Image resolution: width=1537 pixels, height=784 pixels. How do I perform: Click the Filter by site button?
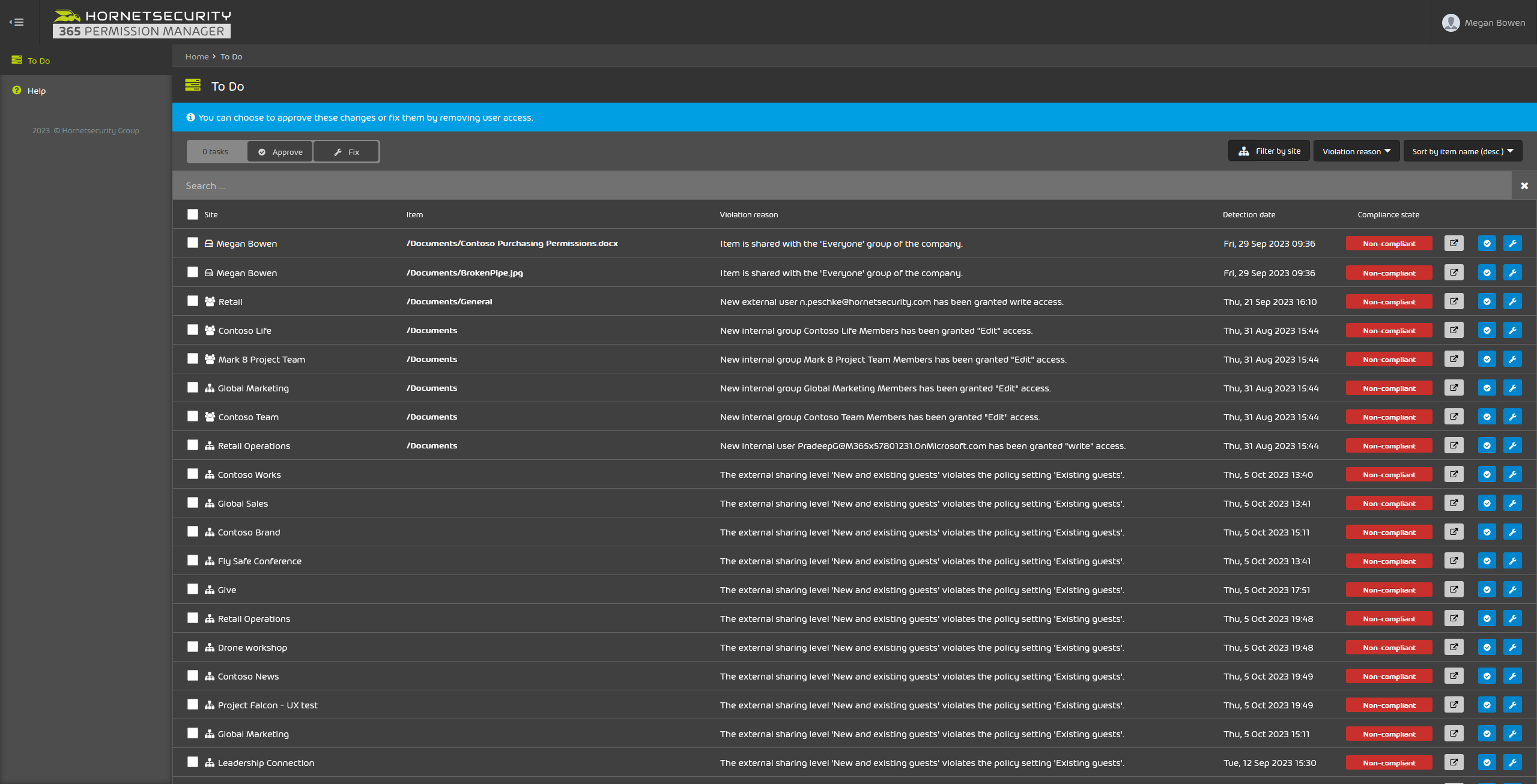pyautogui.click(x=1269, y=151)
